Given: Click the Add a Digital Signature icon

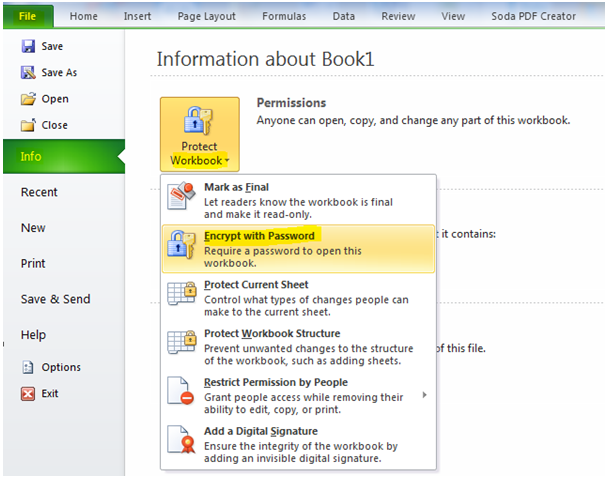Looking at the screenshot, I should 182,443.
